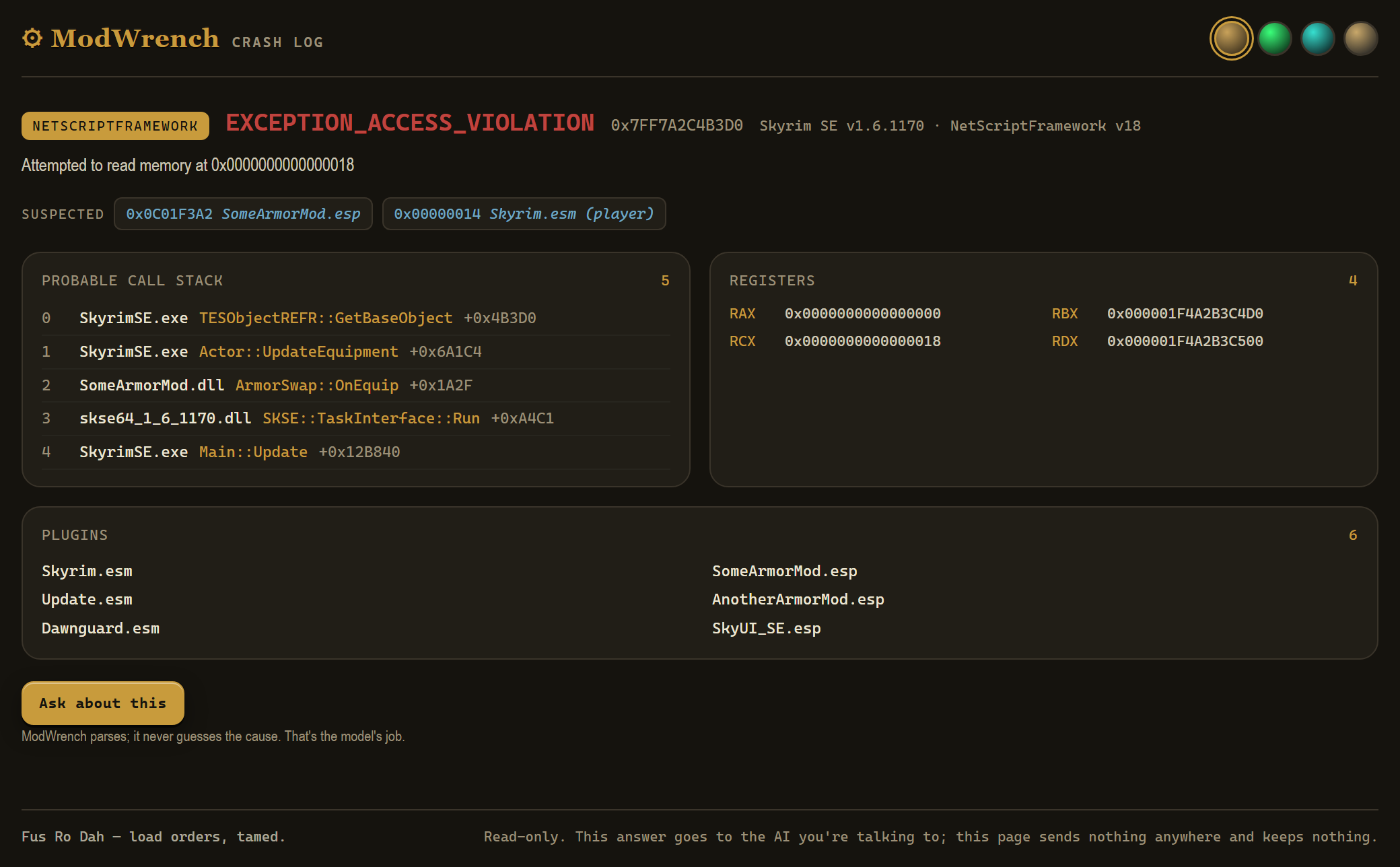Click the Skyrim SE v1.6.1170 version text
Screen dimensions: 1400x867
click(841, 126)
